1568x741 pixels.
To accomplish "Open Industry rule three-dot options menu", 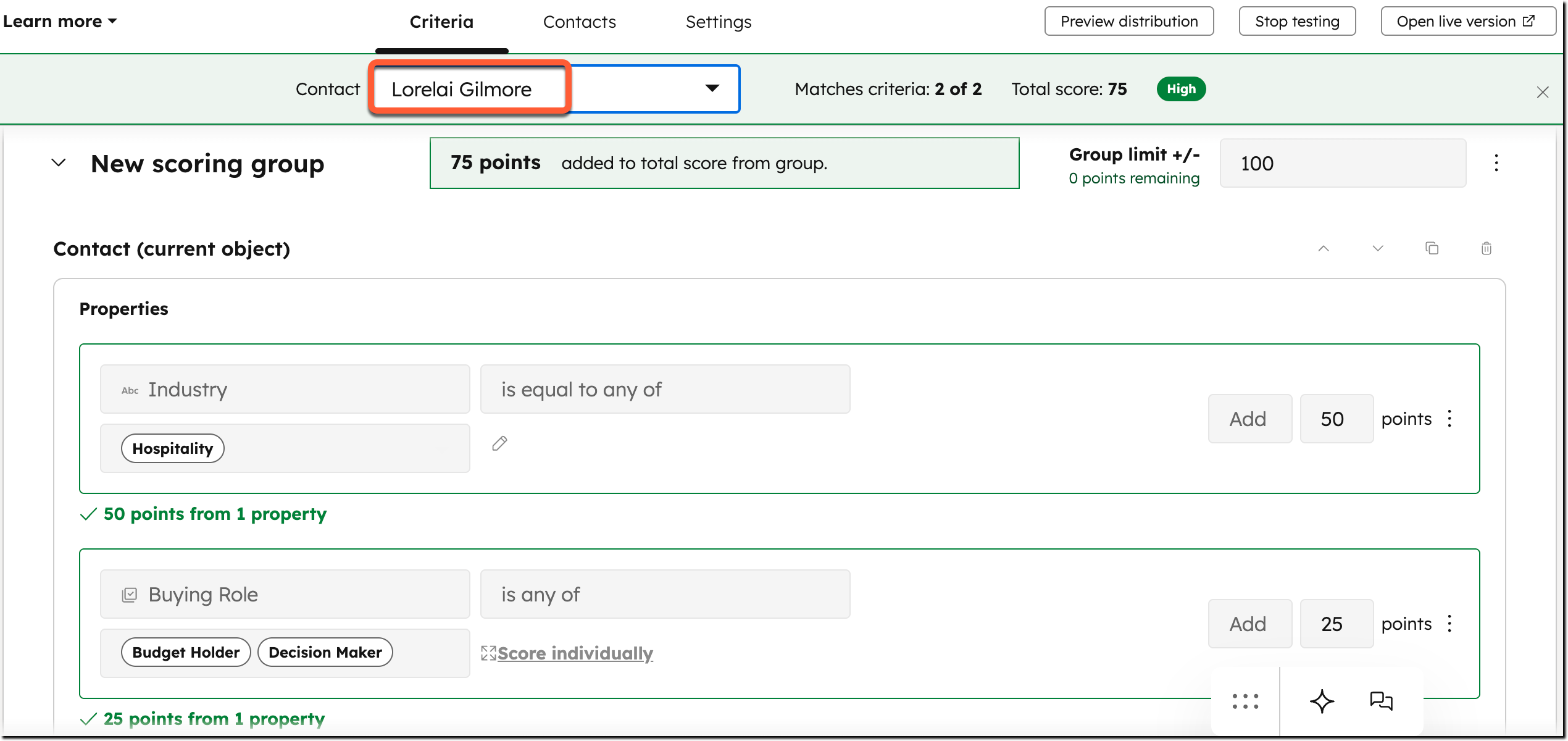I will click(1449, 419).
